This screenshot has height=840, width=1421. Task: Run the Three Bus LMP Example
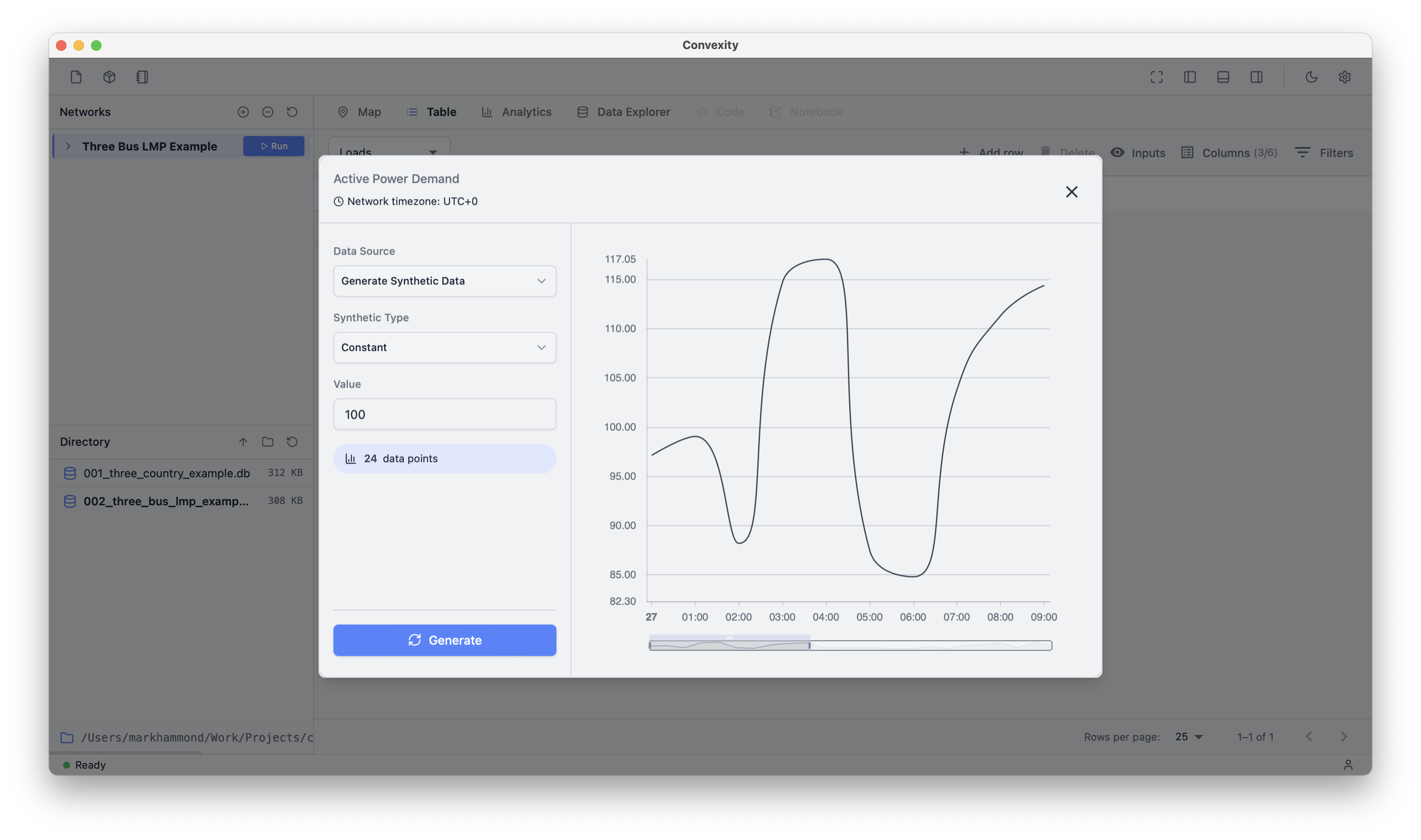tap(273, 146)
